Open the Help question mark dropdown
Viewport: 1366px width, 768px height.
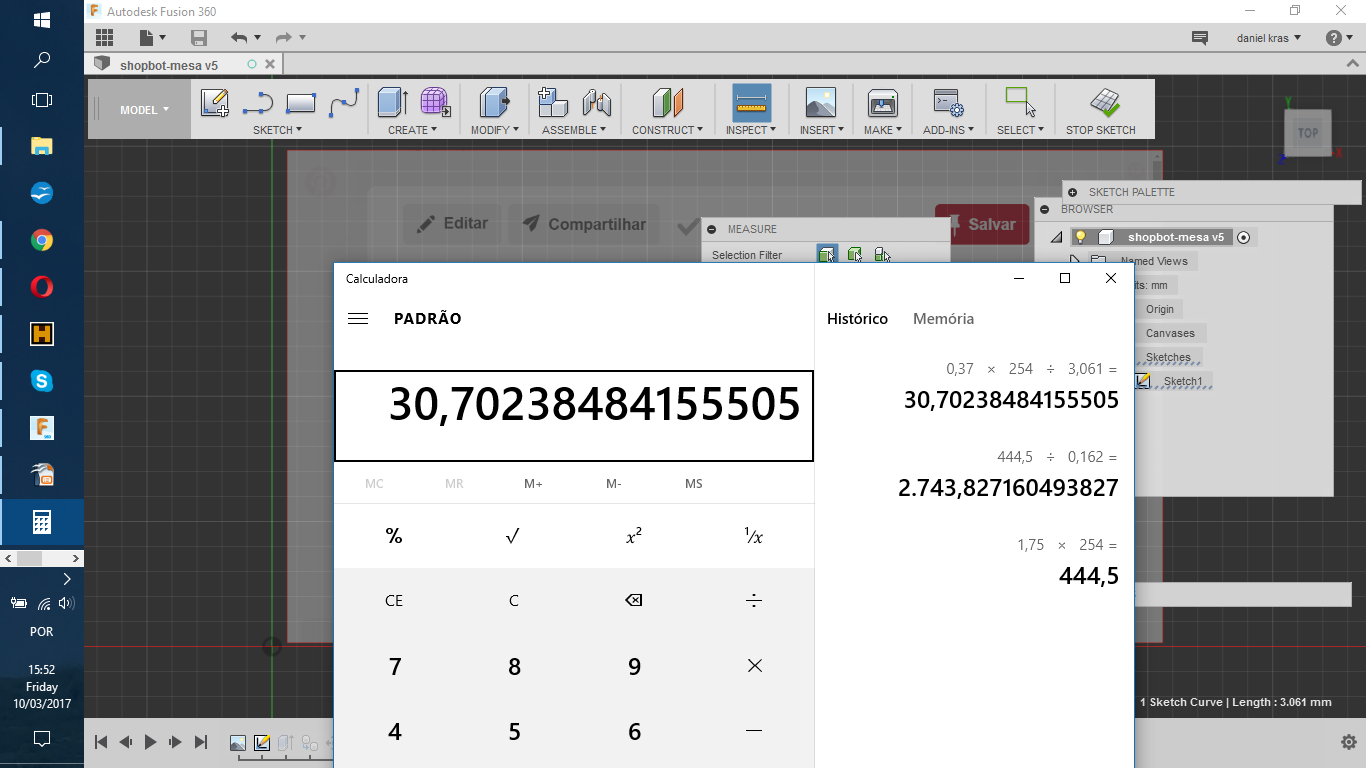click(x=1338, y=38)
